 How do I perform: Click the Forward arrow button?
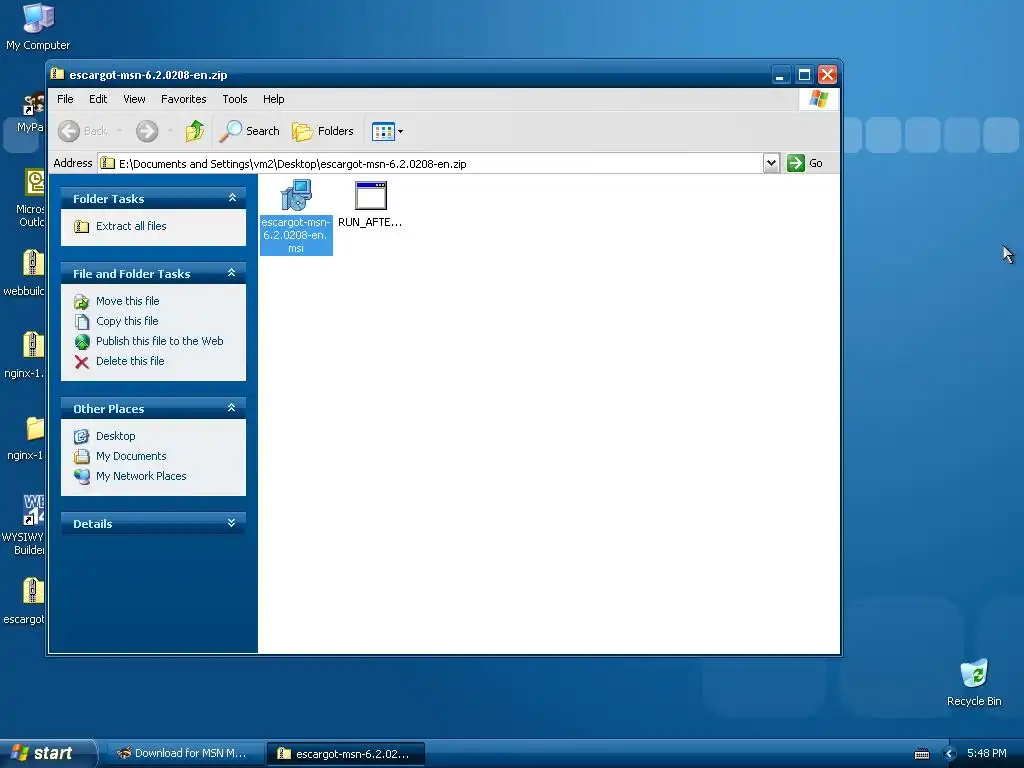point(147,131)
